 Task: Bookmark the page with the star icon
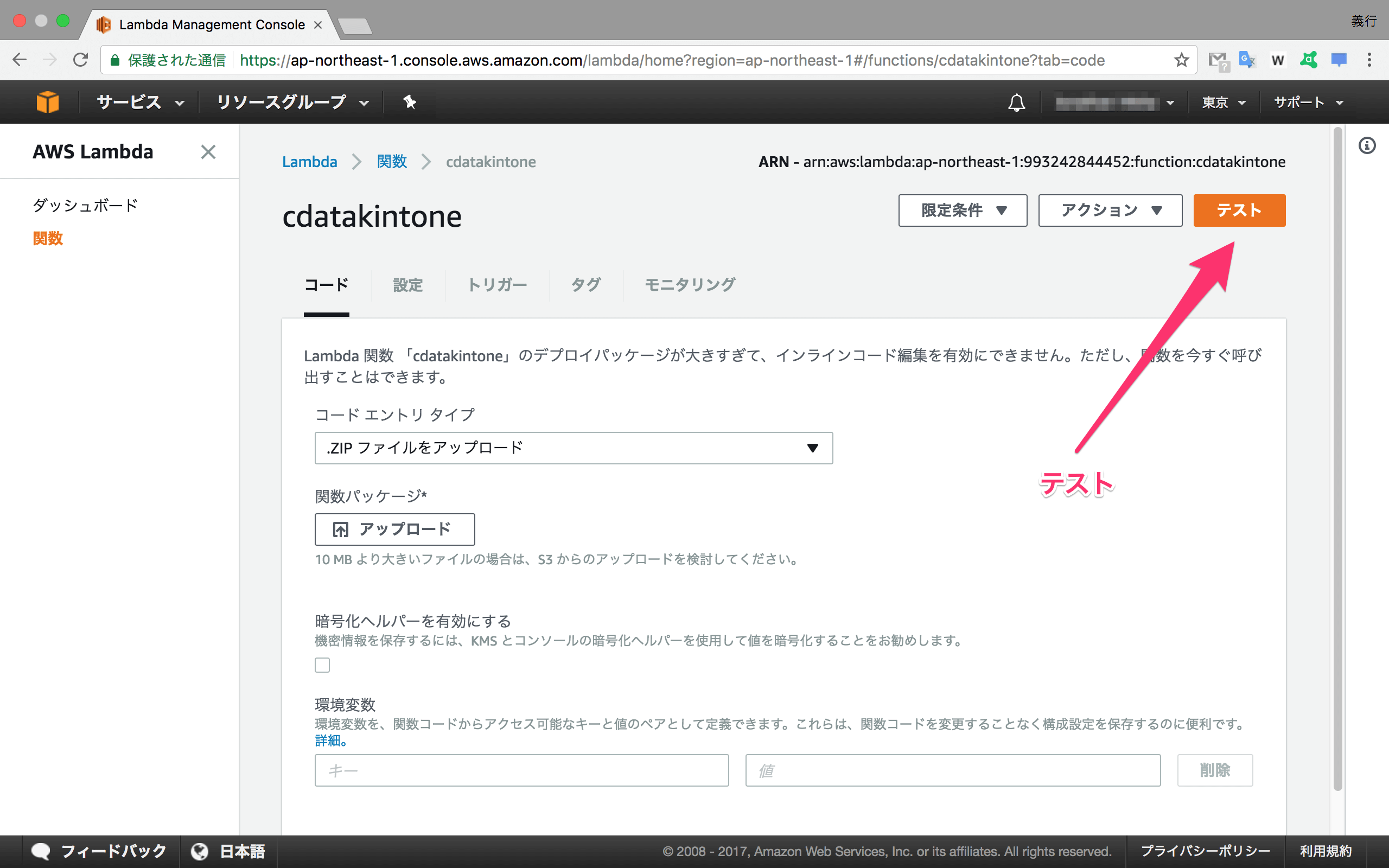pyautogui.click(x=1181, y=60)
